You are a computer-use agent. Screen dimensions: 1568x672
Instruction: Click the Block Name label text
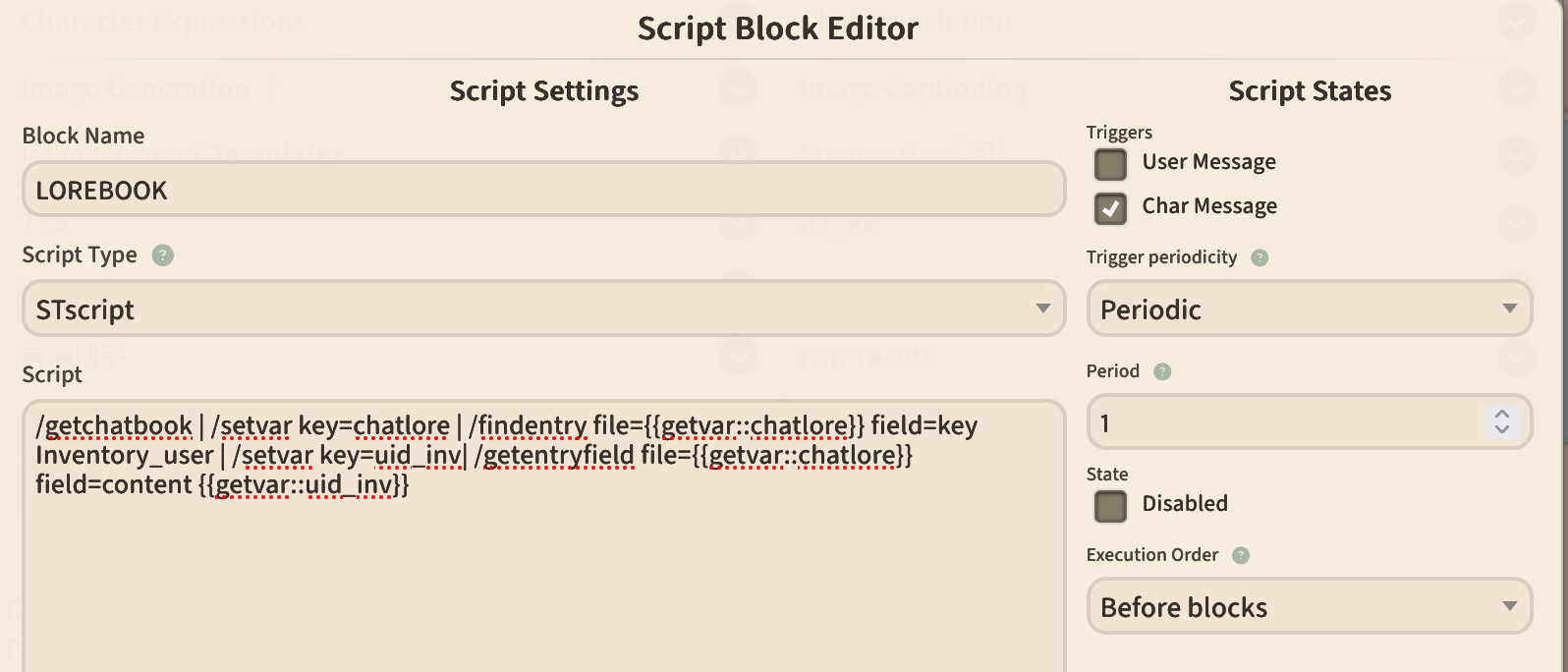click(x=84, y=136)
